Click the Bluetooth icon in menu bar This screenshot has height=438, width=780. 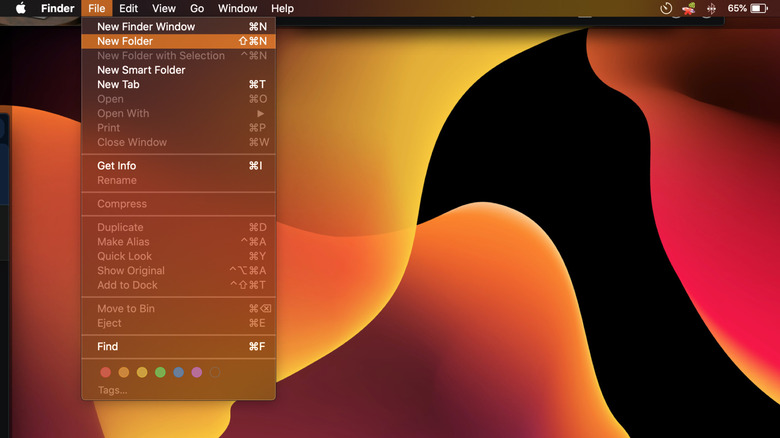click(711, 8)
